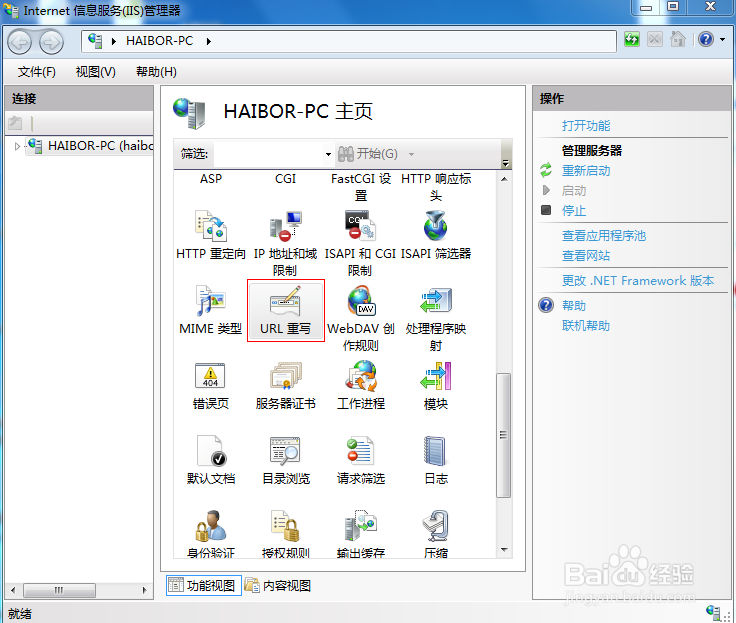Viewport: 736px width, 623px height.
Task: Switch to the 功能视图 tab
Action: (x=204, y=585)
